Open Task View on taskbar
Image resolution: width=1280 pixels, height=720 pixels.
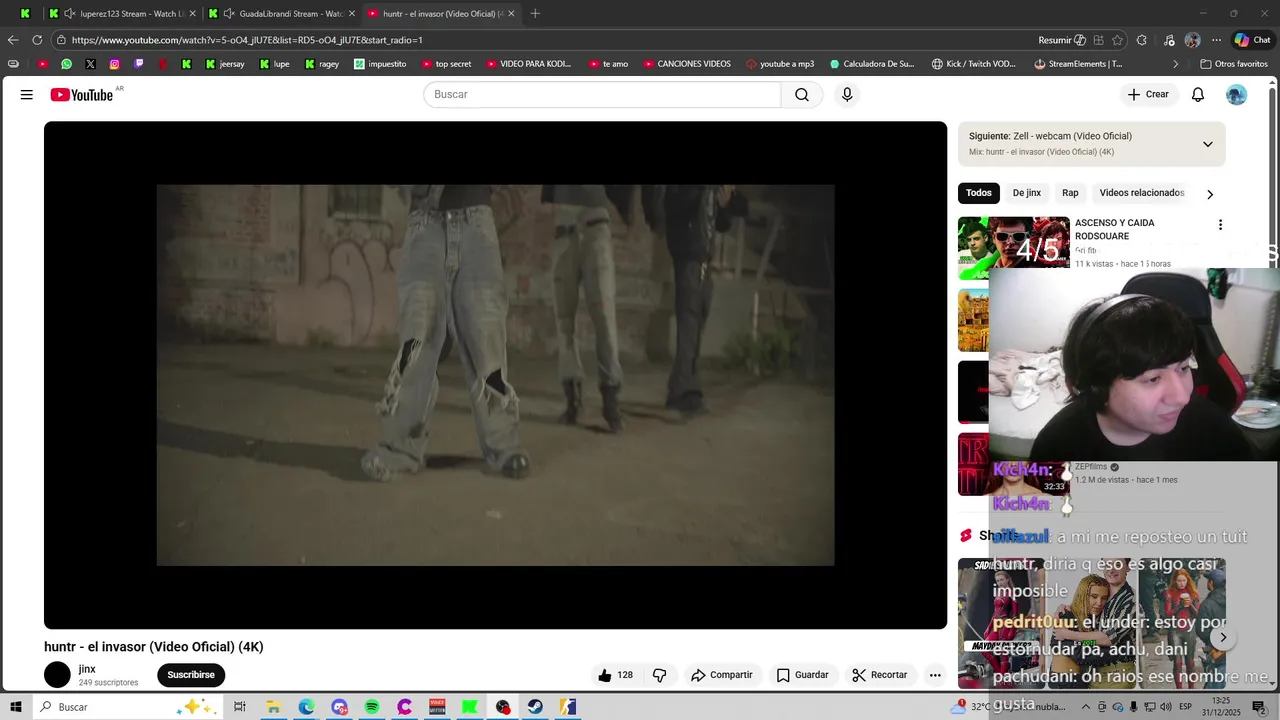(240, 707)
